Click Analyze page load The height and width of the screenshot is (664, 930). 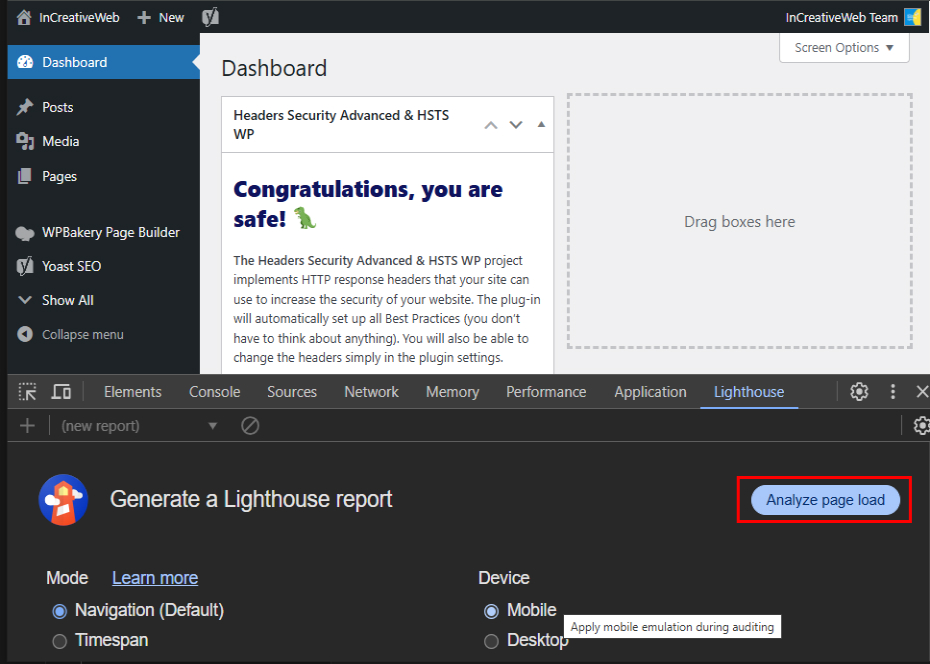(x=823, y=500)
